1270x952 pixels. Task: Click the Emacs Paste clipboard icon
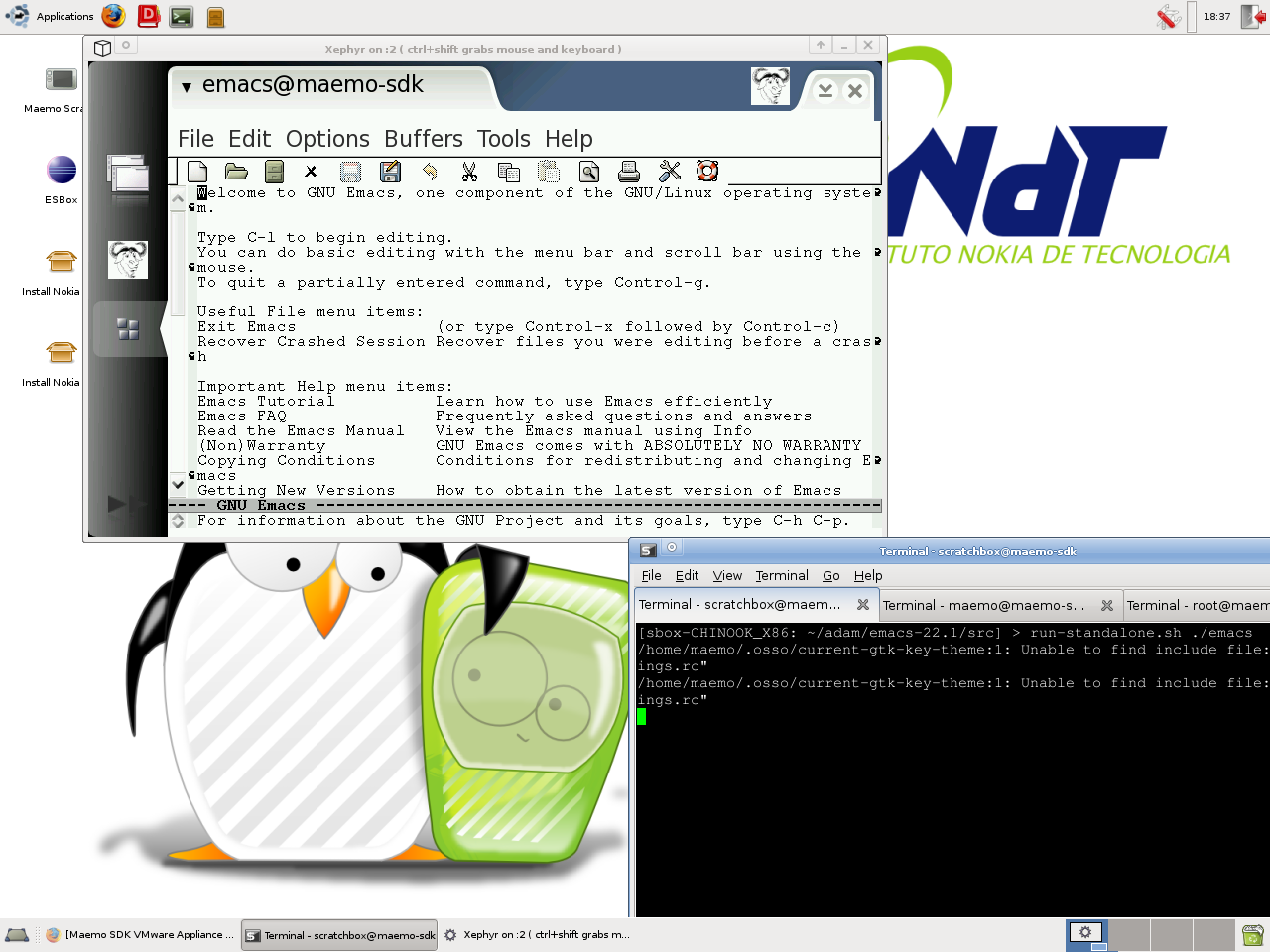(x=549, y=172)
